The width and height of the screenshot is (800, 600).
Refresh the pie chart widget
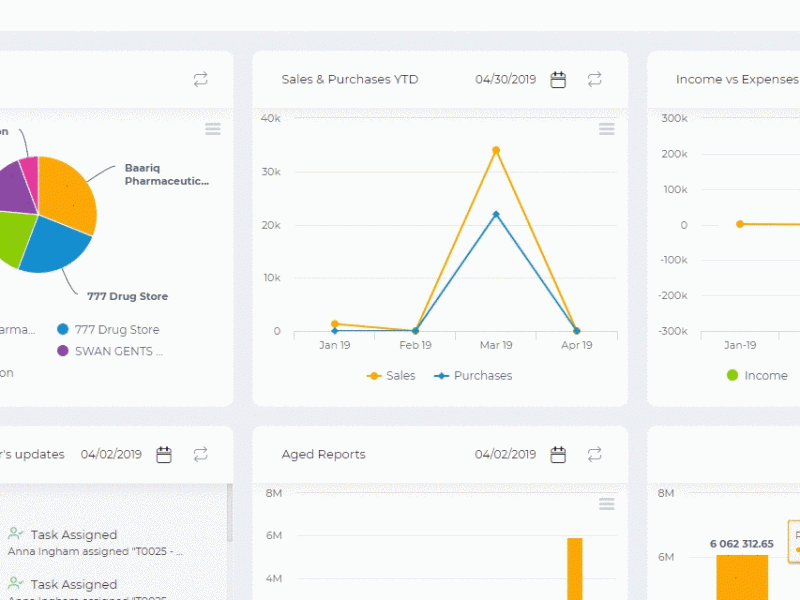201,80
